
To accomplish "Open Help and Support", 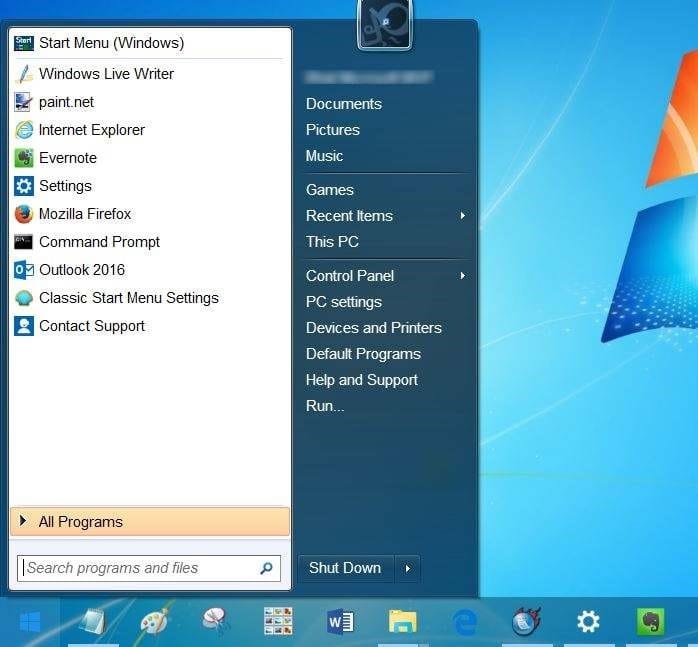I will pos(361,380).
